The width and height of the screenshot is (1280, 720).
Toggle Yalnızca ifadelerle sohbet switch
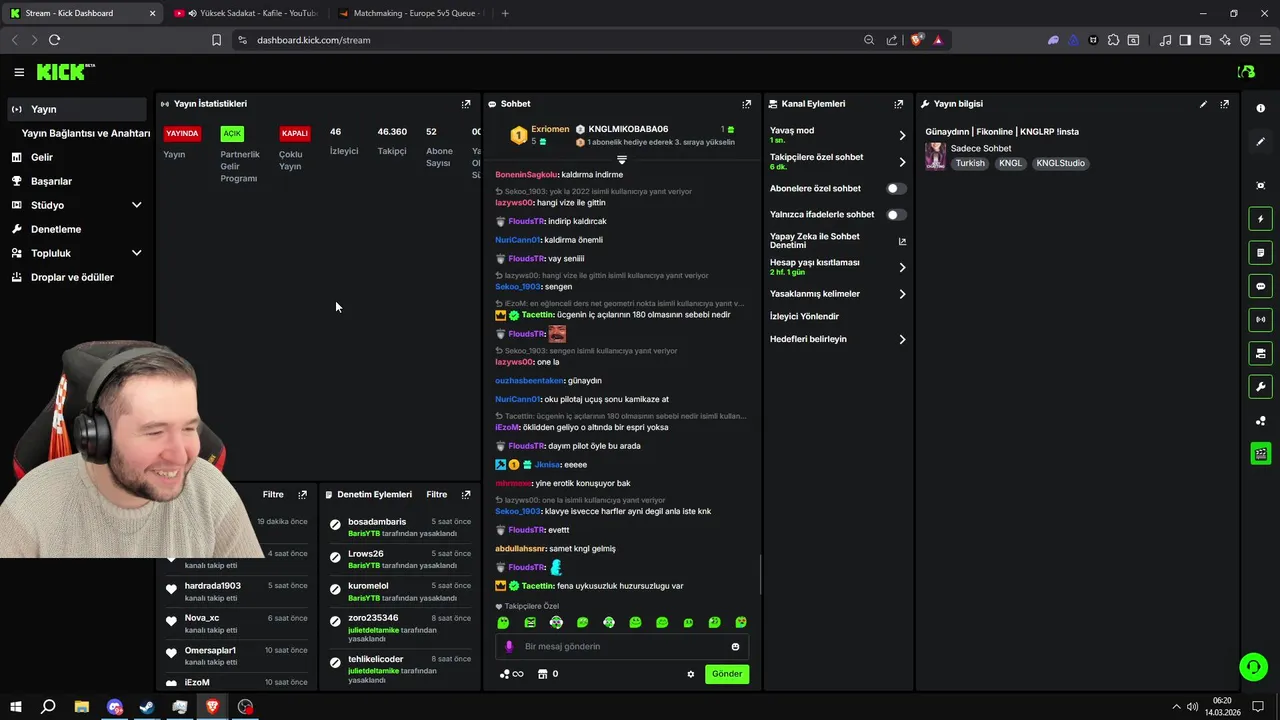(x=896, y=214)
